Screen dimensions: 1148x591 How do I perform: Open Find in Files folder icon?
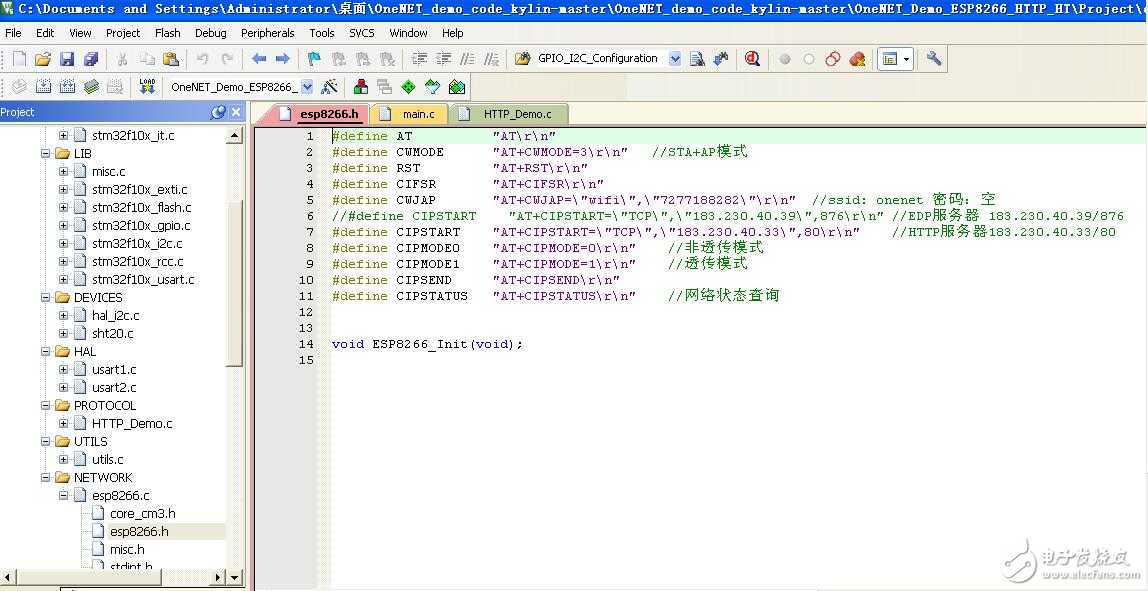coord(522,59)
